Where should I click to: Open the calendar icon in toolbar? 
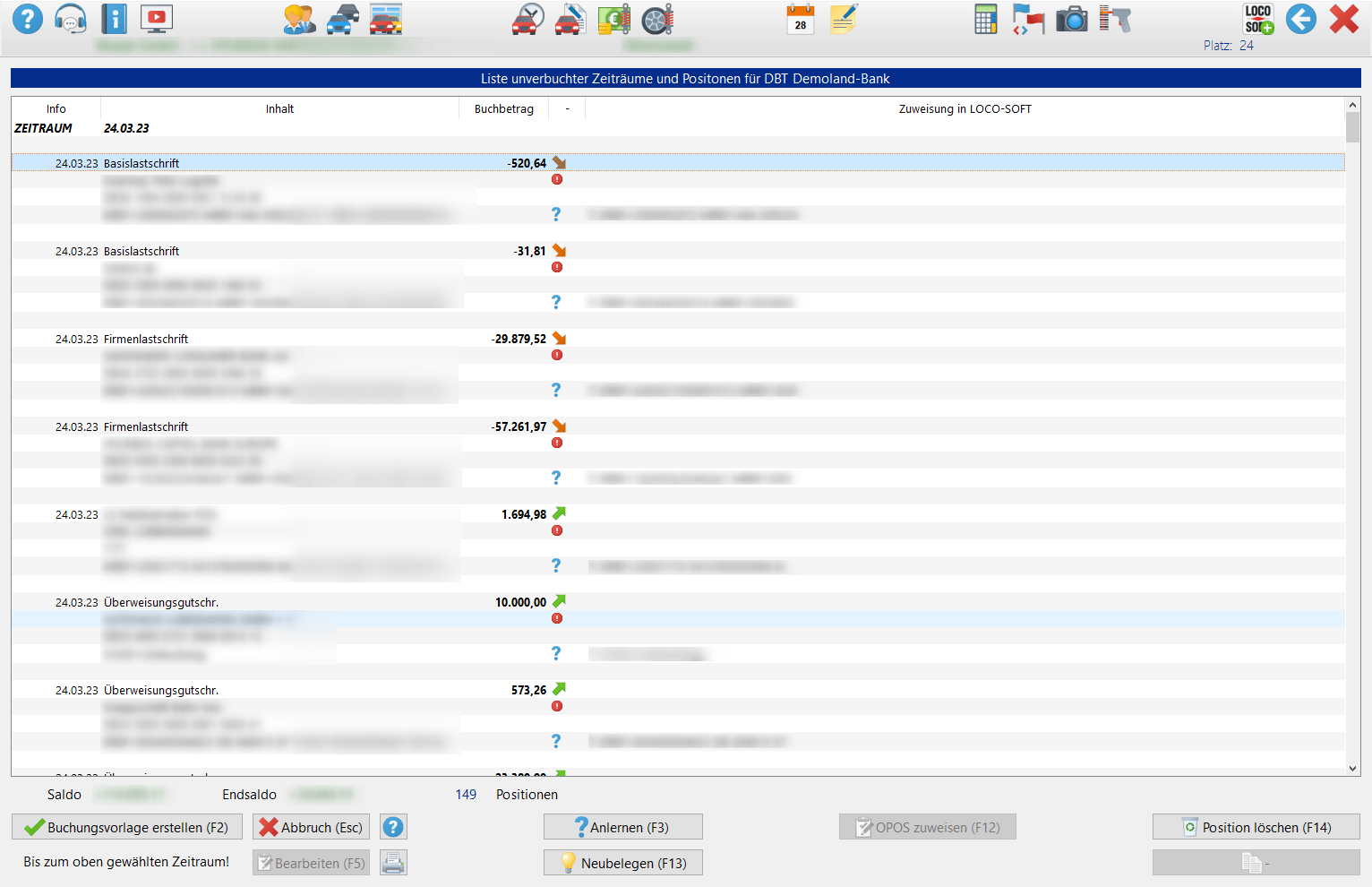pos(800,19)
